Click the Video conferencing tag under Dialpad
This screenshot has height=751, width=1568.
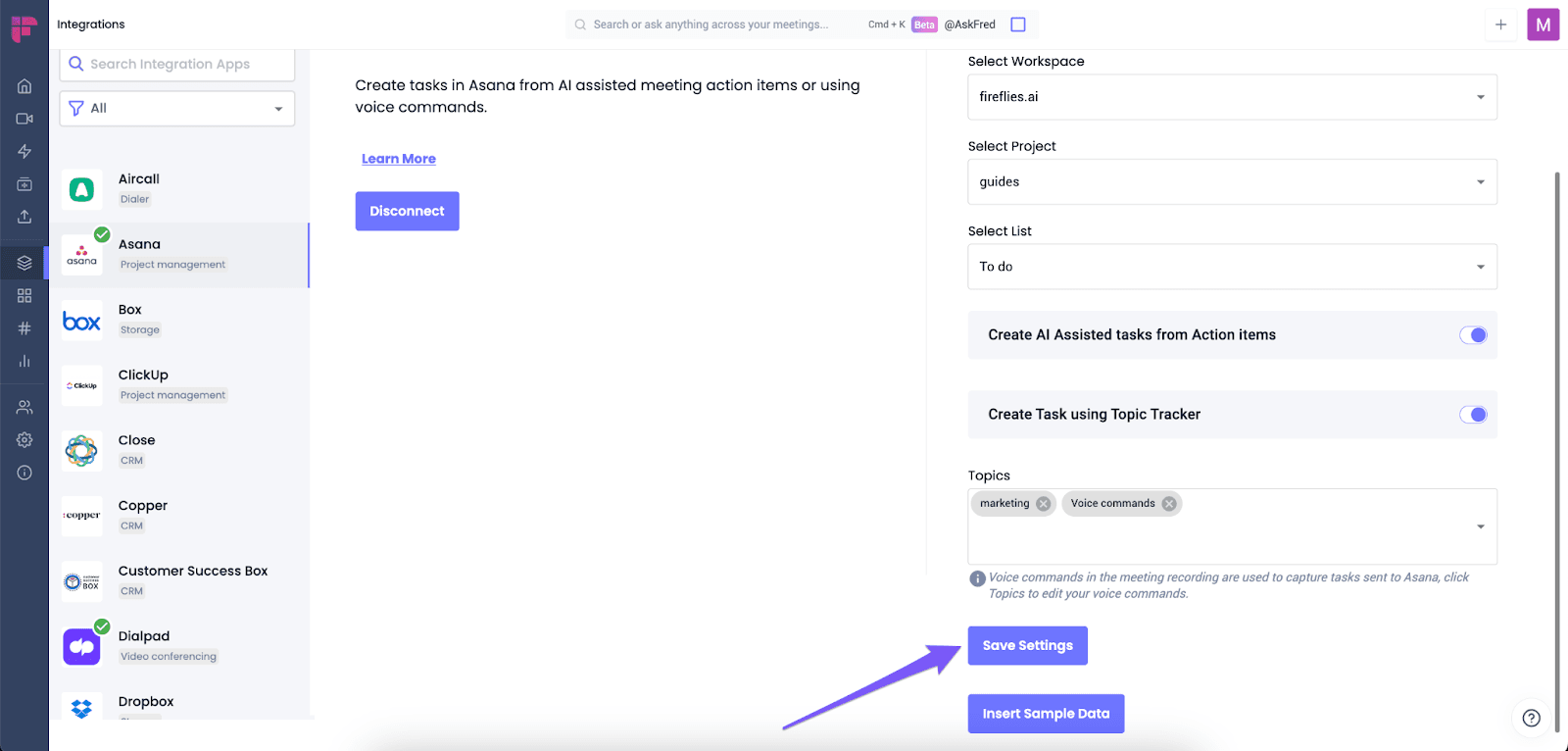click(x=169, y=657)
